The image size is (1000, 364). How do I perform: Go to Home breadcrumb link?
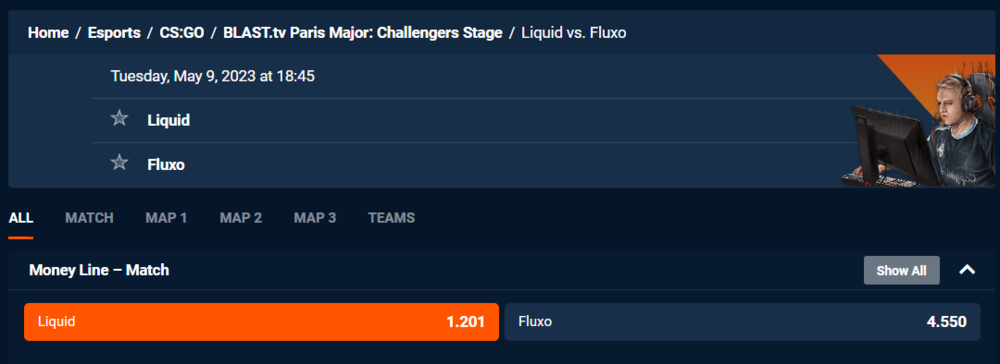click(x=48, y=33)
